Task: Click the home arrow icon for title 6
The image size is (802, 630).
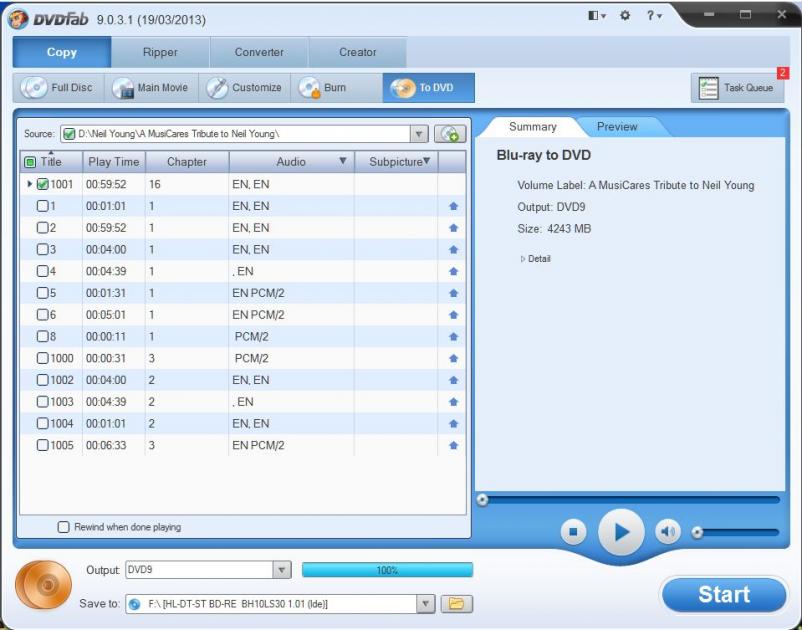Action: pos(453,315)
